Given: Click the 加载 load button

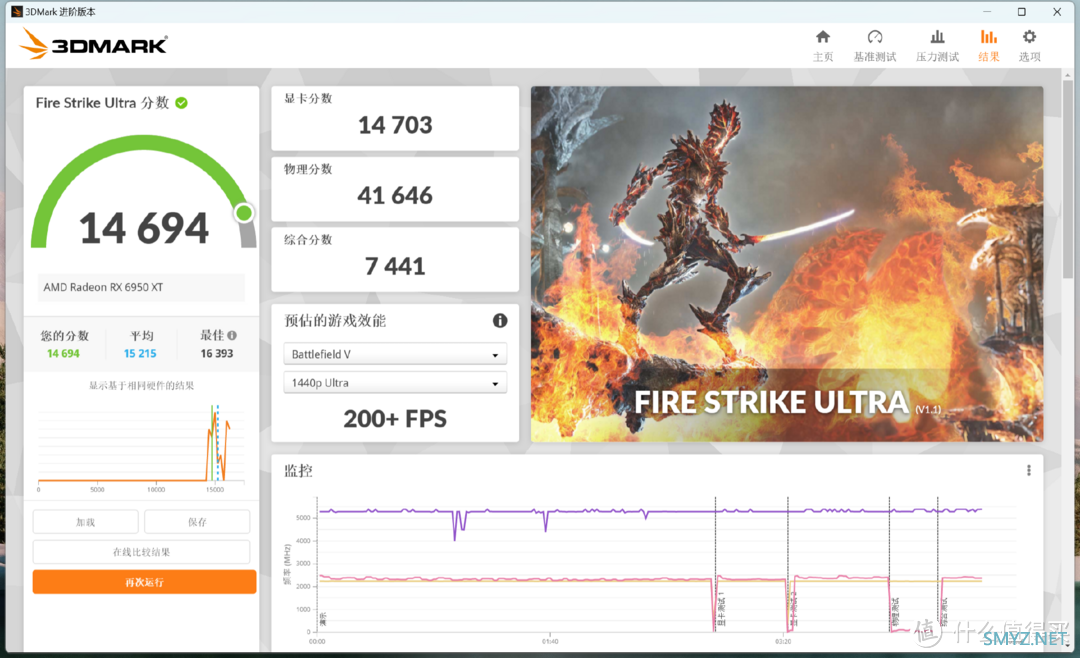Looking at the screenshot, I should [85, 522].
